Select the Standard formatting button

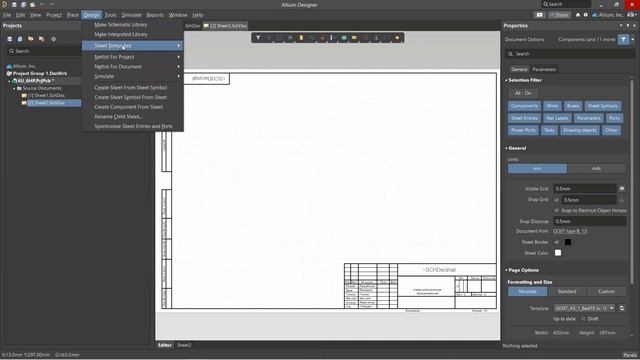567,291
